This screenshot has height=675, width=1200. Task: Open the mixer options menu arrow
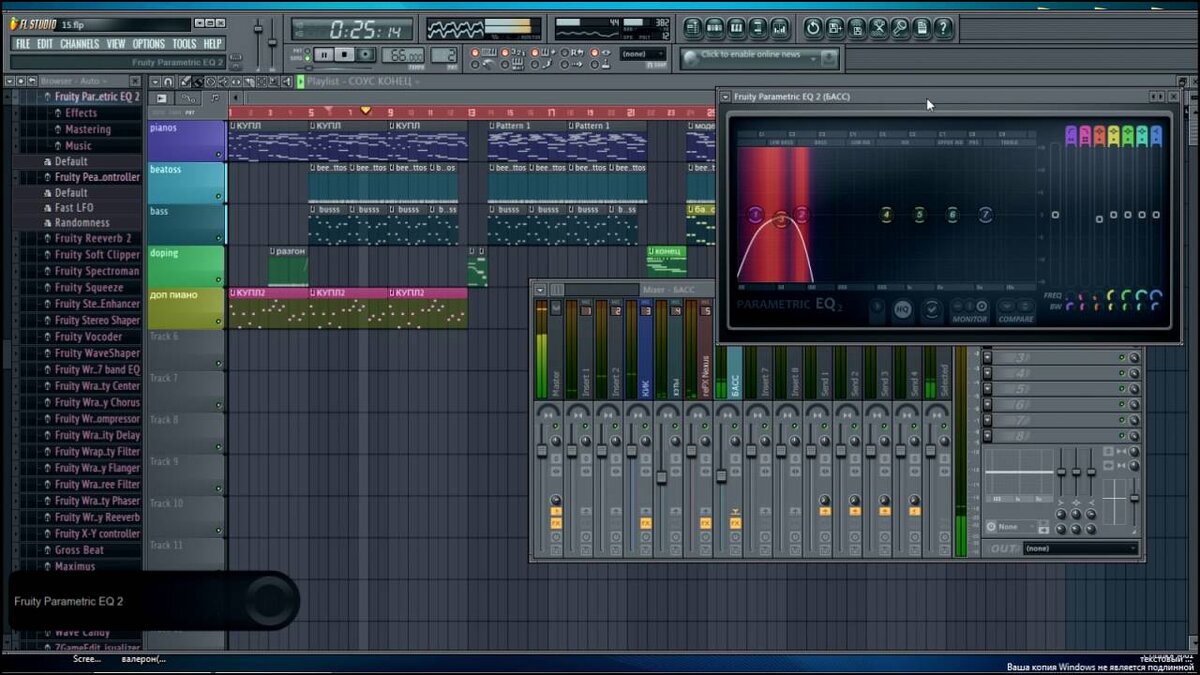540,289
